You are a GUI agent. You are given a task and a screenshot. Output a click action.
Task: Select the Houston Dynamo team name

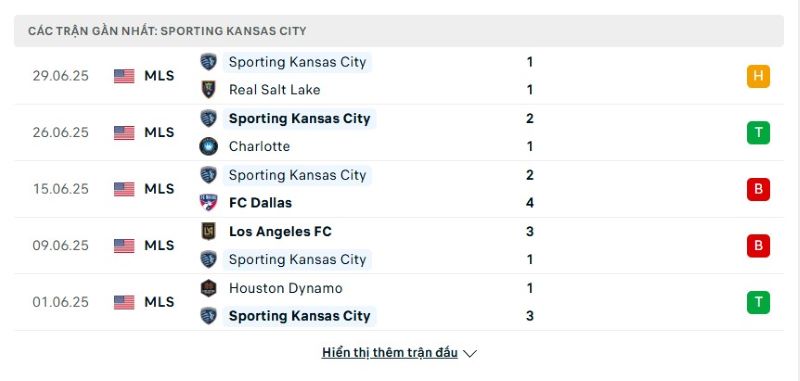[x=286, y=288]
